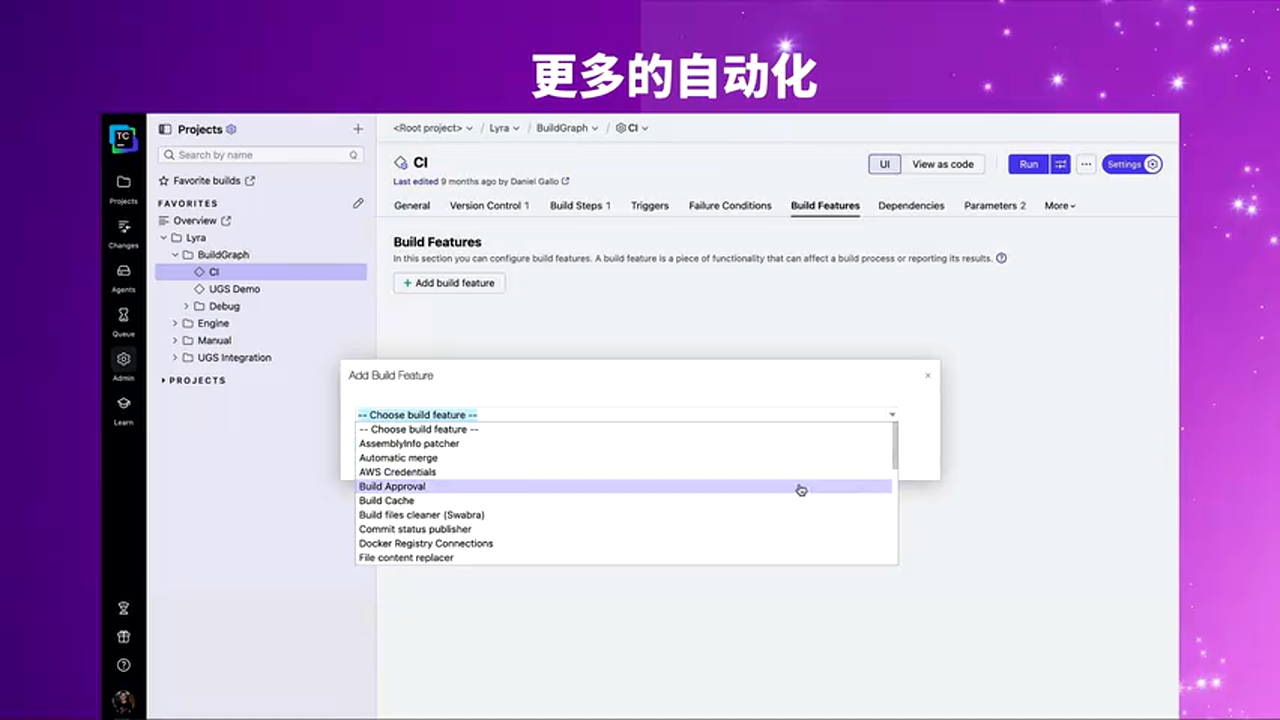Click the Run button
Screen dimensions: 1280x720
[1028, 164]
